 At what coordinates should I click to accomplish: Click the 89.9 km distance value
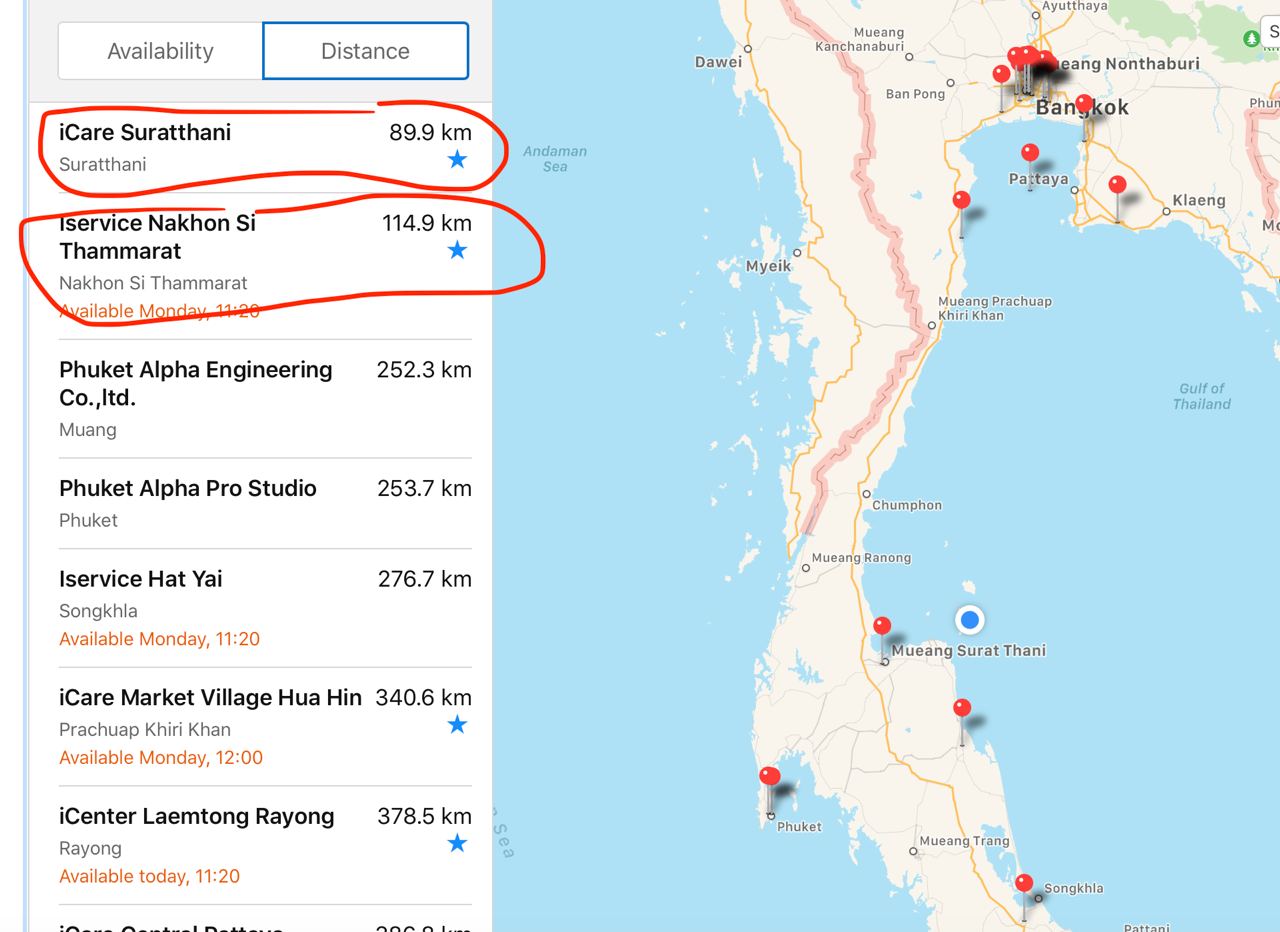(x=430, y=132)
